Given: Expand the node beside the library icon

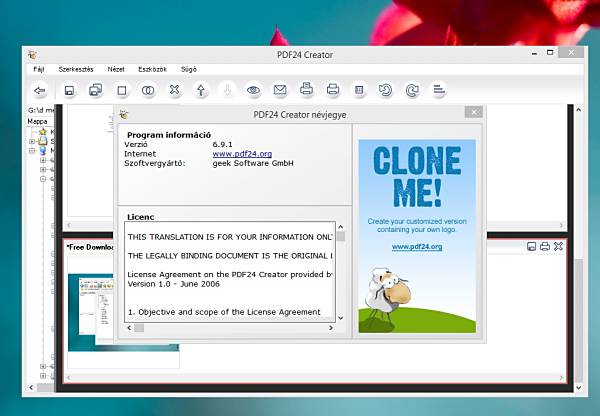Looking at the screenshot, I should click(x=32, y=141).
